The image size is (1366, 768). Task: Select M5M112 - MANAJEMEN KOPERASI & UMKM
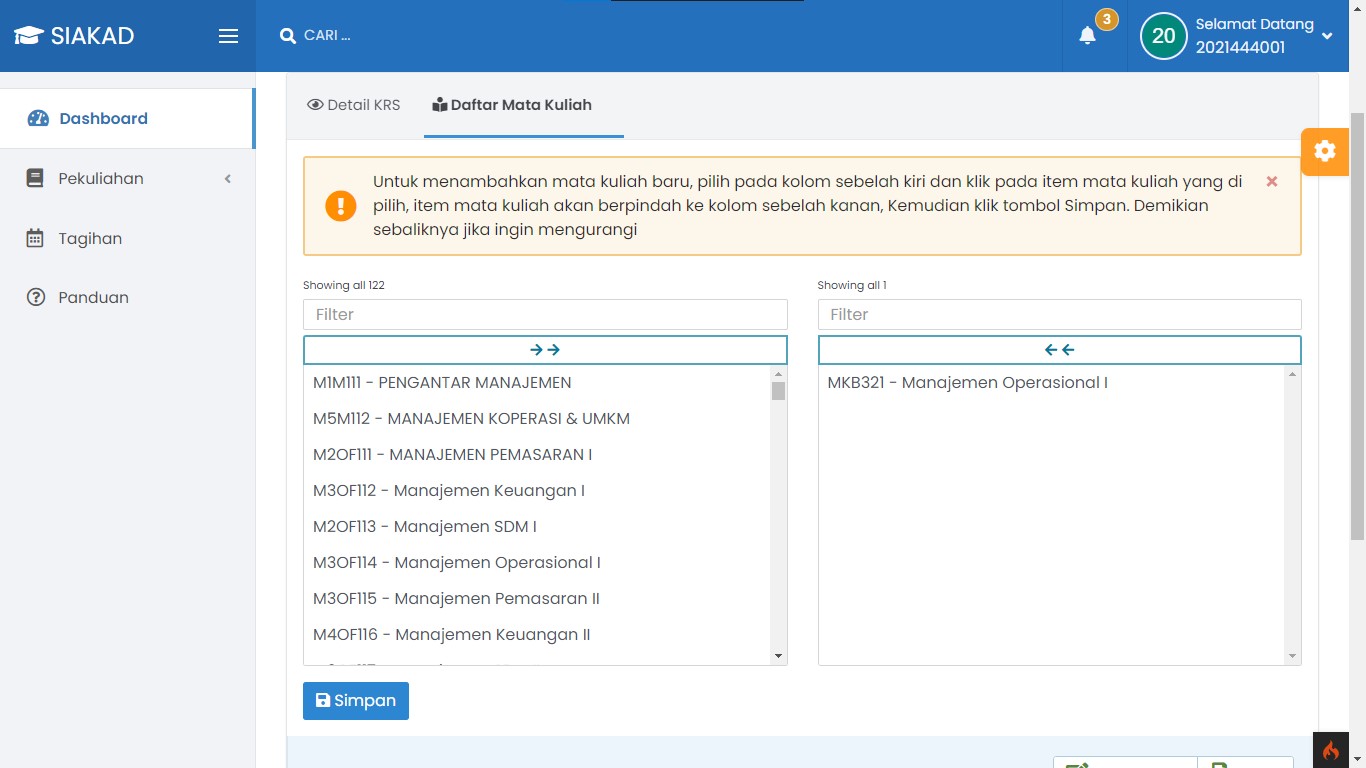537,419
